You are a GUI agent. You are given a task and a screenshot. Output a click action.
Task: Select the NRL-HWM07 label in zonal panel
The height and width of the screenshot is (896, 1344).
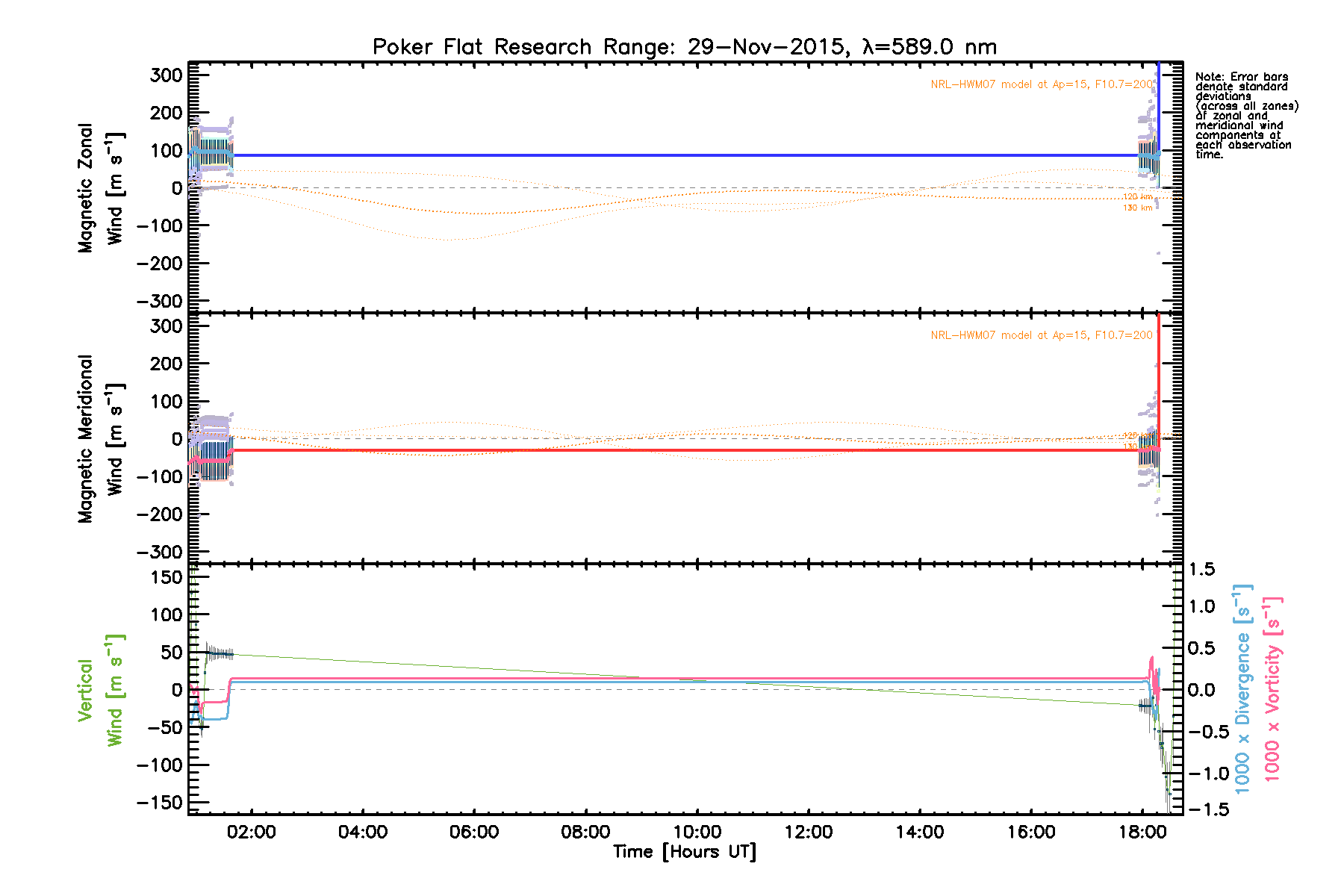[x=1041, y=84]
